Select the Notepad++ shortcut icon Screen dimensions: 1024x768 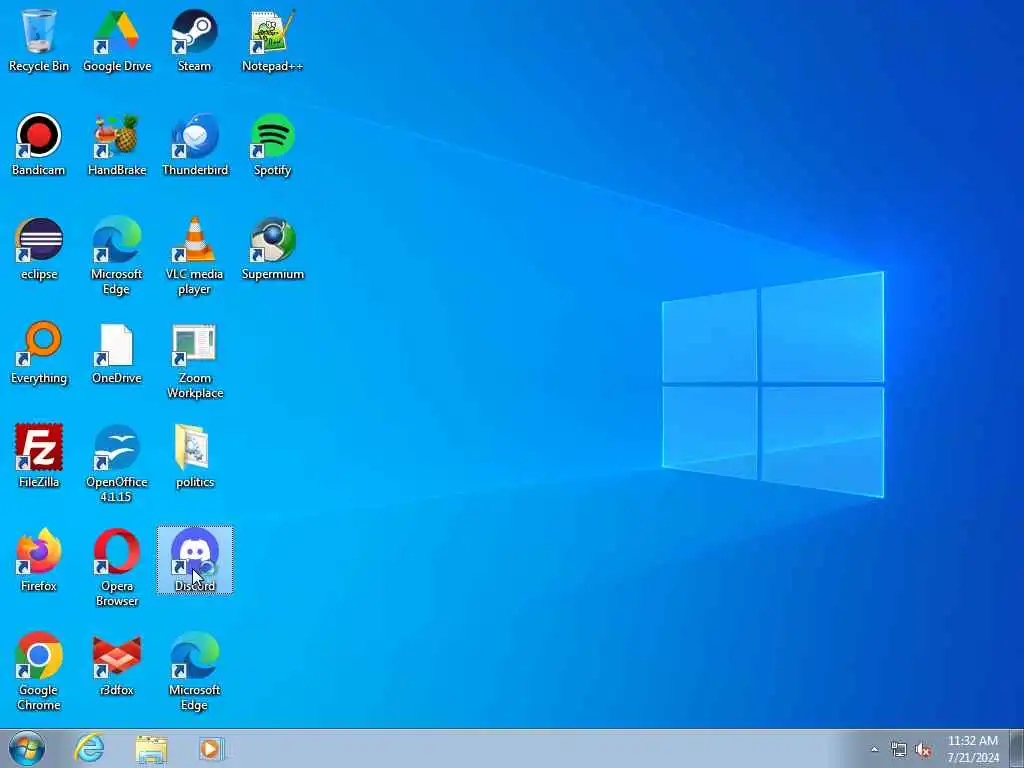click(x=272, y=40)
